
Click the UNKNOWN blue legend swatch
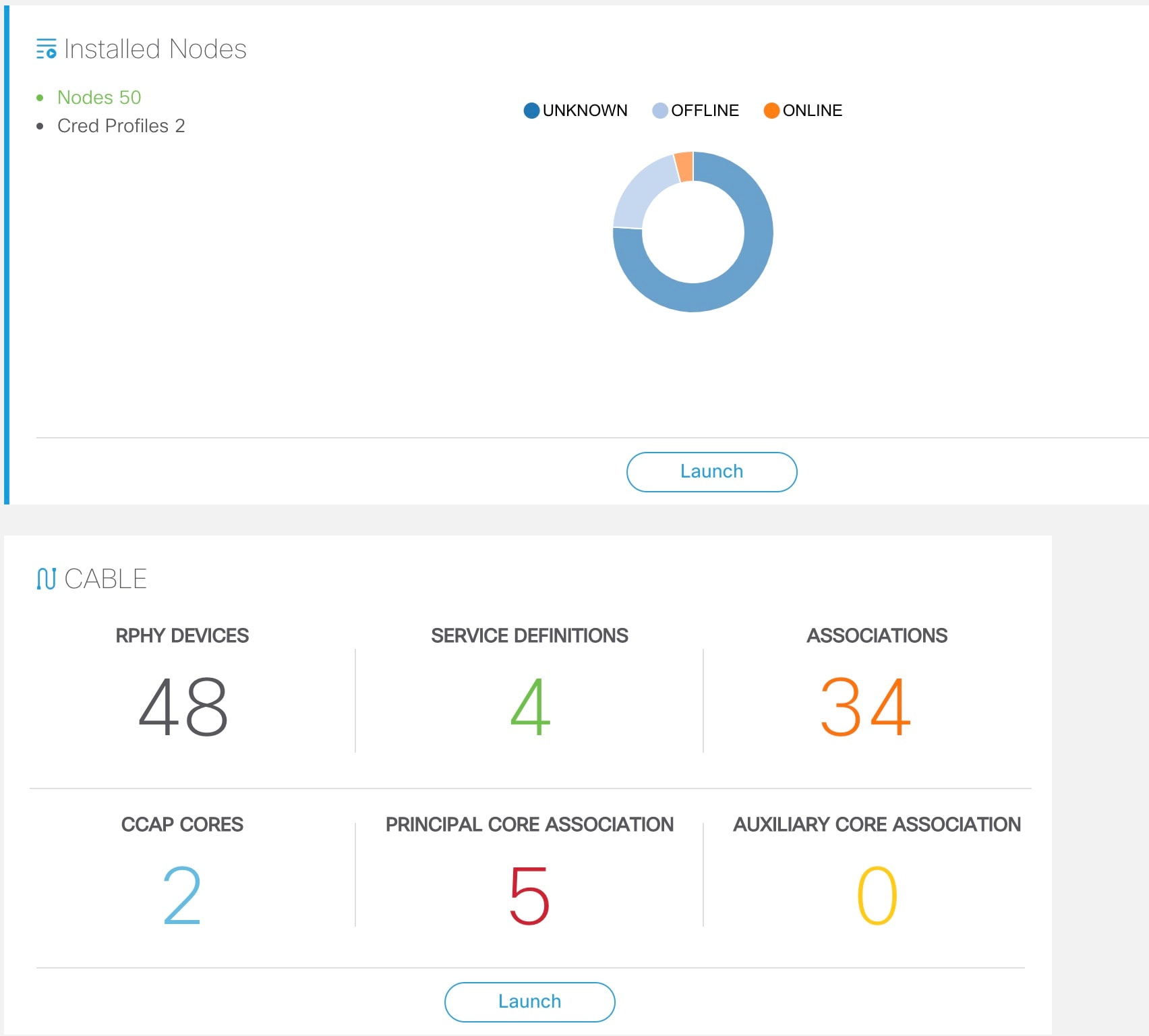[x=531, y=110]
